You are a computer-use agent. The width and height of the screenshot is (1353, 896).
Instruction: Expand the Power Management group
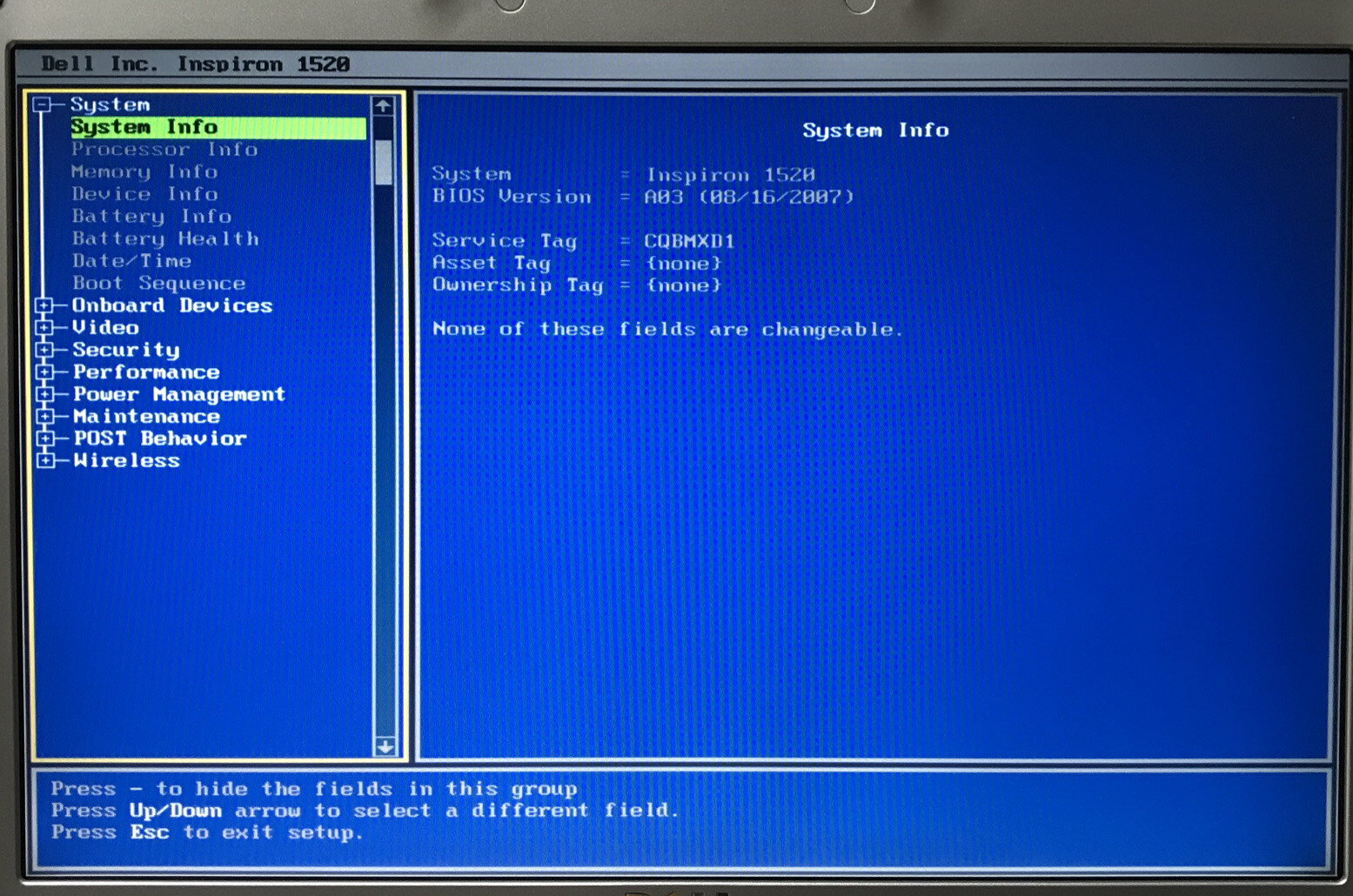click(x=44, y=394)
